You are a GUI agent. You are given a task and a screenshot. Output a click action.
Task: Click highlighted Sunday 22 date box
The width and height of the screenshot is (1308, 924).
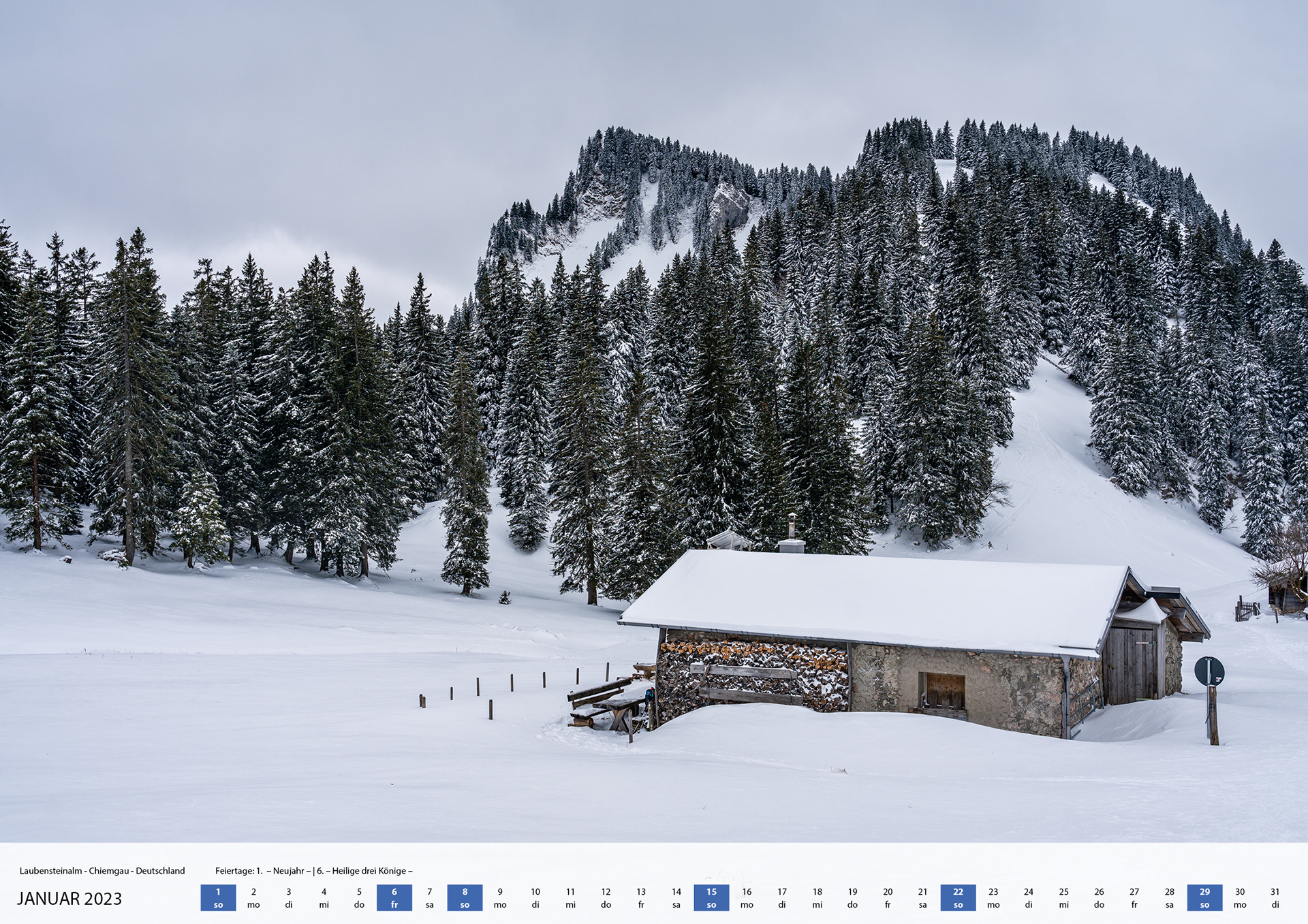point(958,897)
